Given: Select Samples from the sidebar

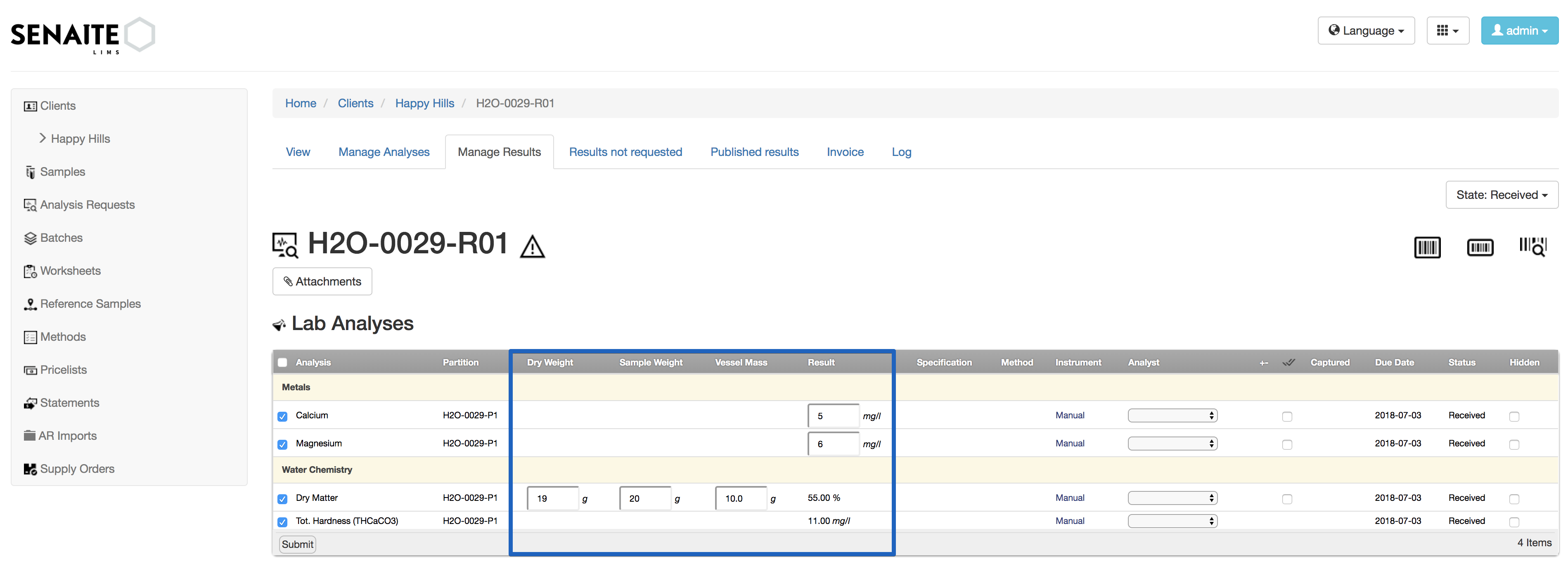Looking at the screenshot, I should [62, 172].
